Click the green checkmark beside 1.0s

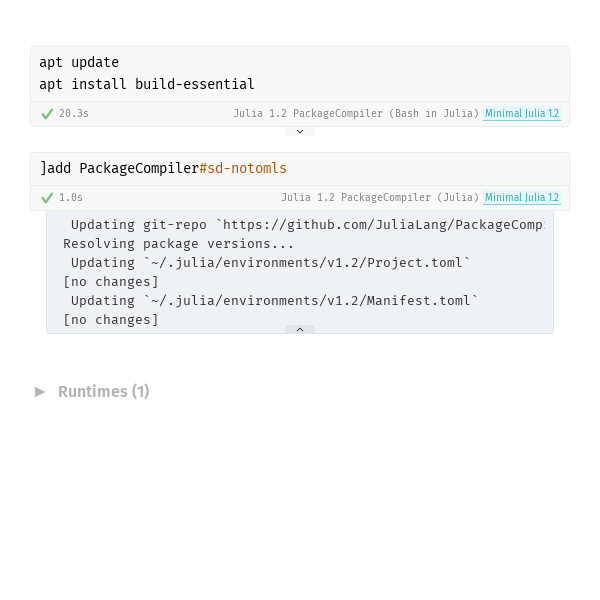click(x=47, y=198)
